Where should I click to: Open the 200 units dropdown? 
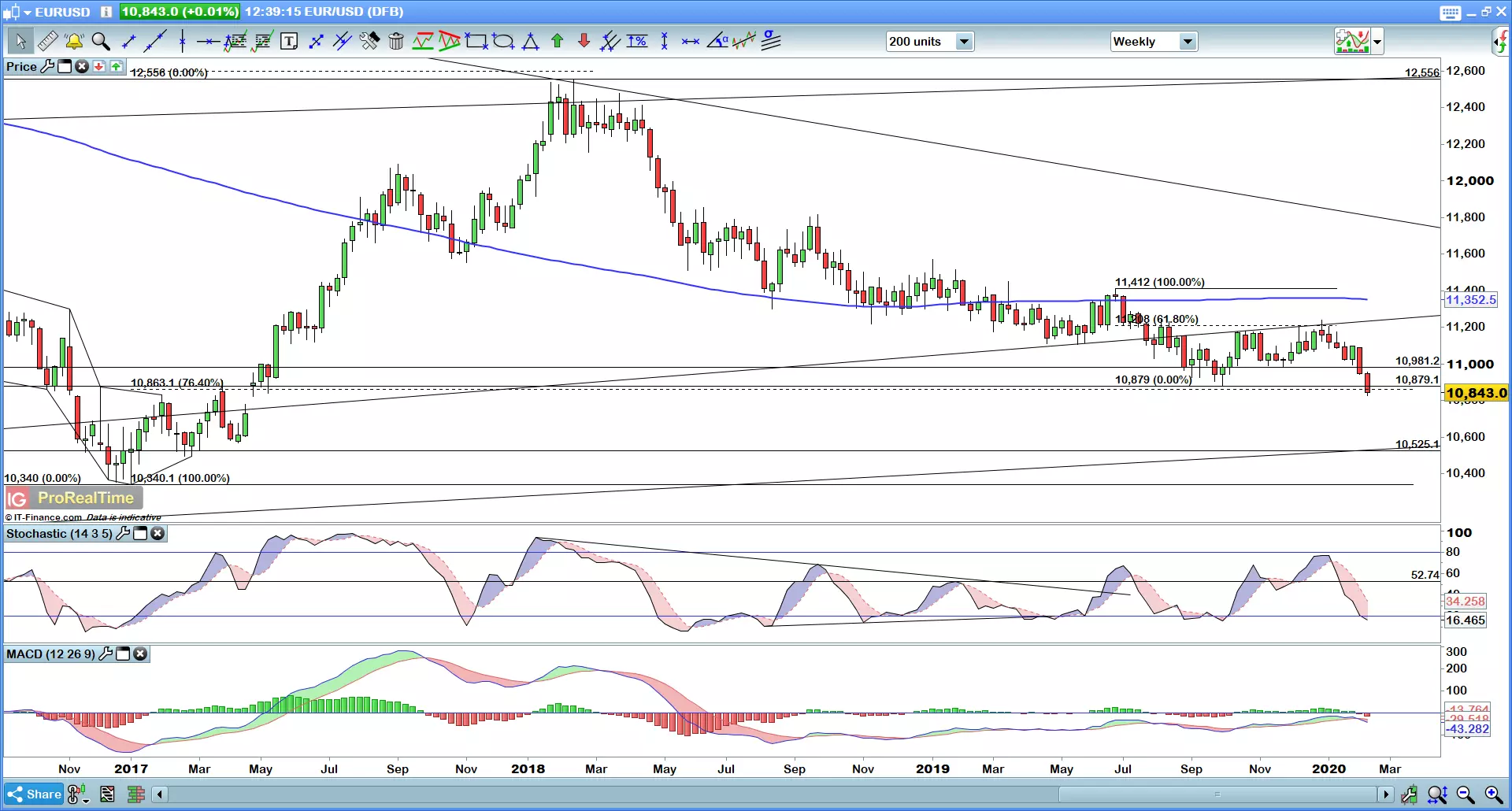tap(930, 42)
